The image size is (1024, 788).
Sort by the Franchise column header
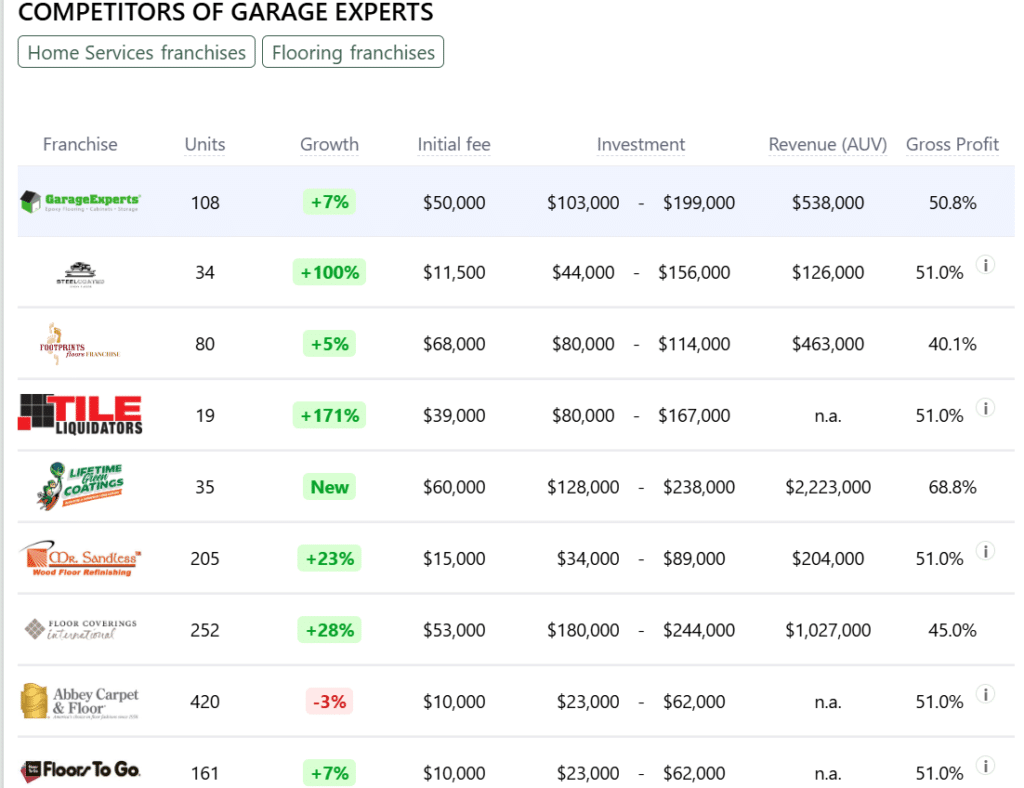pyautogui.click(x=80, y=144)
